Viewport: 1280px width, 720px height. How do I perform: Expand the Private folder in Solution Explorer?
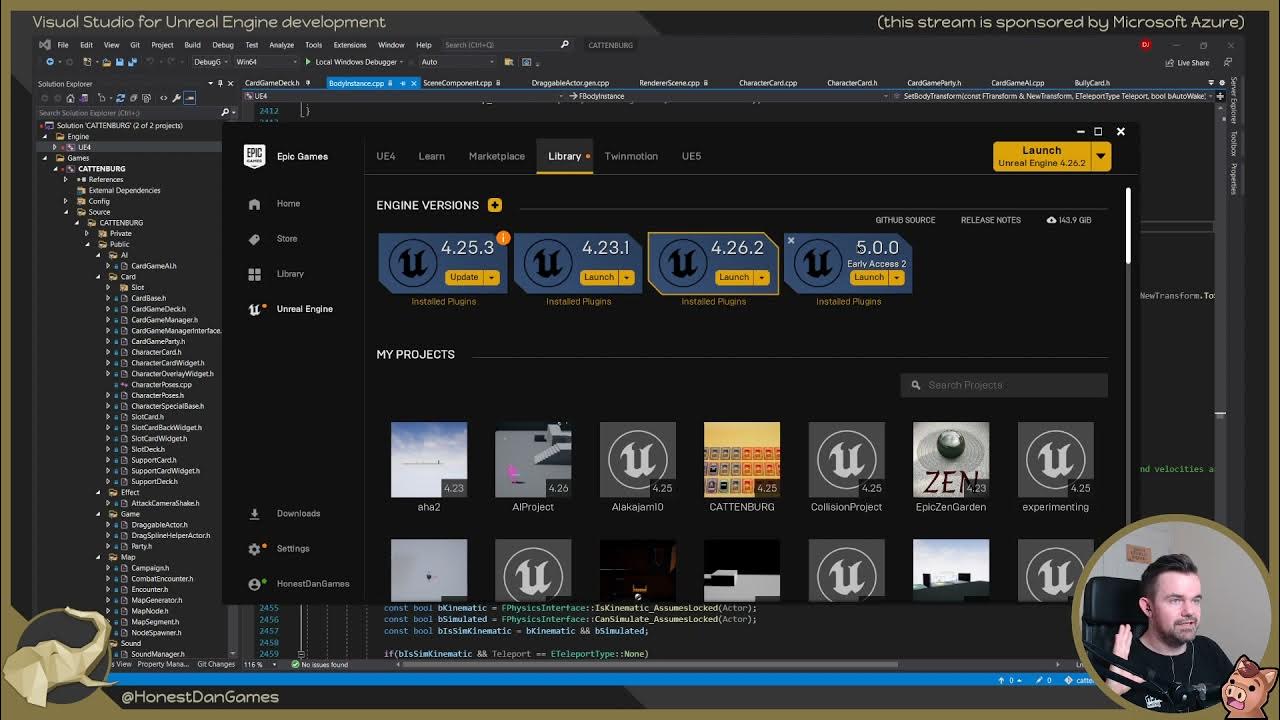(x=87, y=234)
